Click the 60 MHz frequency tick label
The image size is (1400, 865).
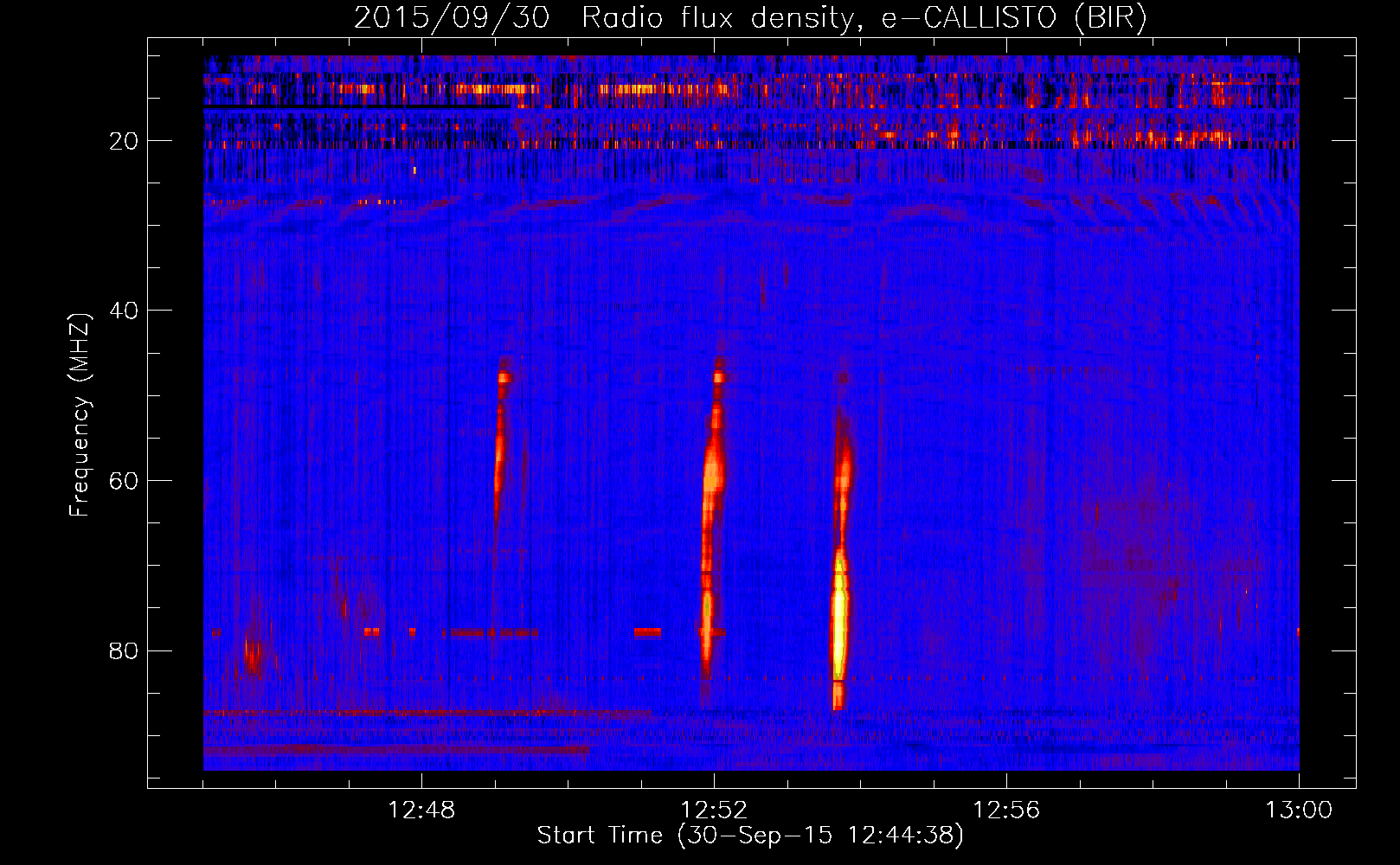point(124,481)
